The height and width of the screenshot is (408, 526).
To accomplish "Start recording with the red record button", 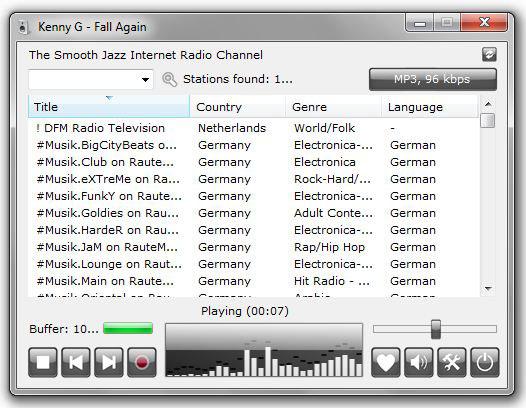I will 142,362.
